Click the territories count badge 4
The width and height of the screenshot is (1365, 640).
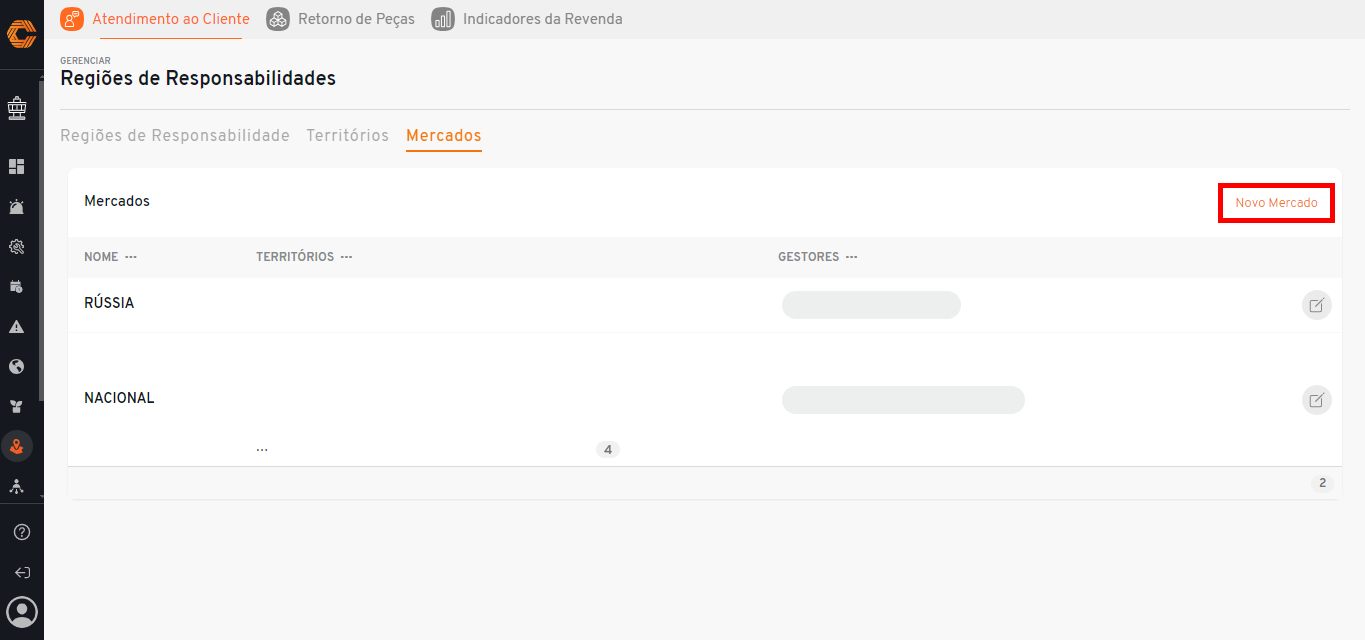[x=607, y=450]
